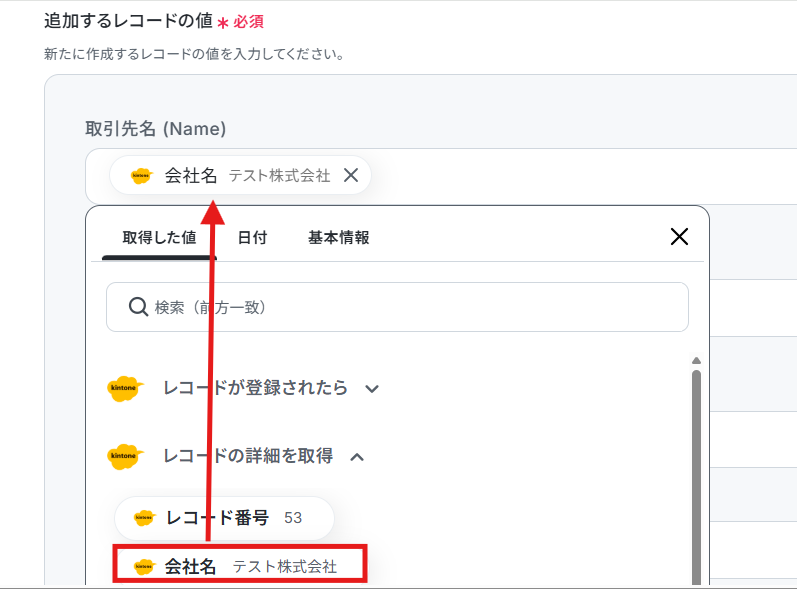Click the 検索（前方一致）search box
This screenshot has width=797, height=589.
397,307
